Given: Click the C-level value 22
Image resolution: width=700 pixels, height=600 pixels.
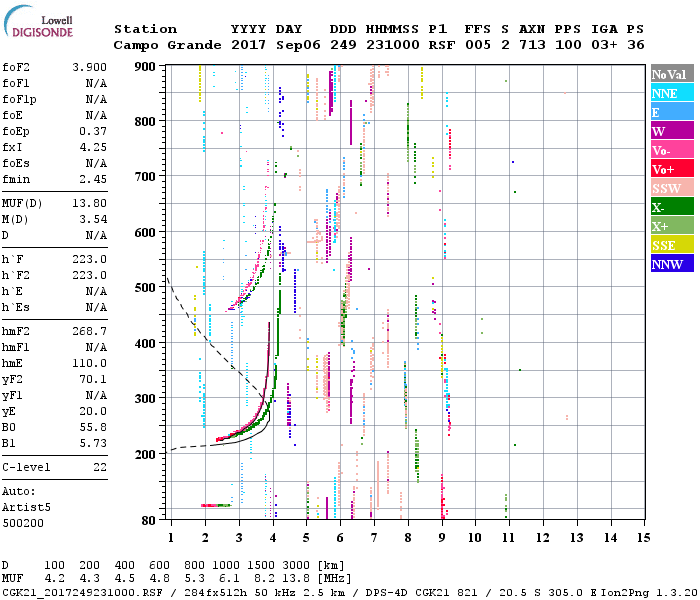Looking at the screenshot, I should 100,467.
